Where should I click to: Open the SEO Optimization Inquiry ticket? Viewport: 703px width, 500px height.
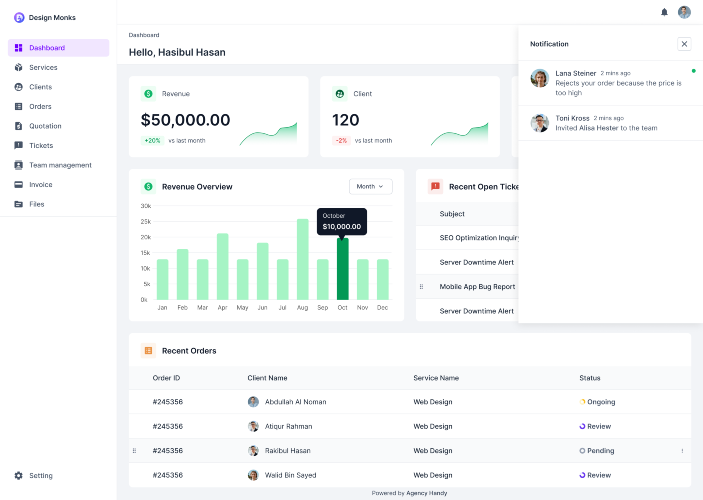(x=479, y=238)
